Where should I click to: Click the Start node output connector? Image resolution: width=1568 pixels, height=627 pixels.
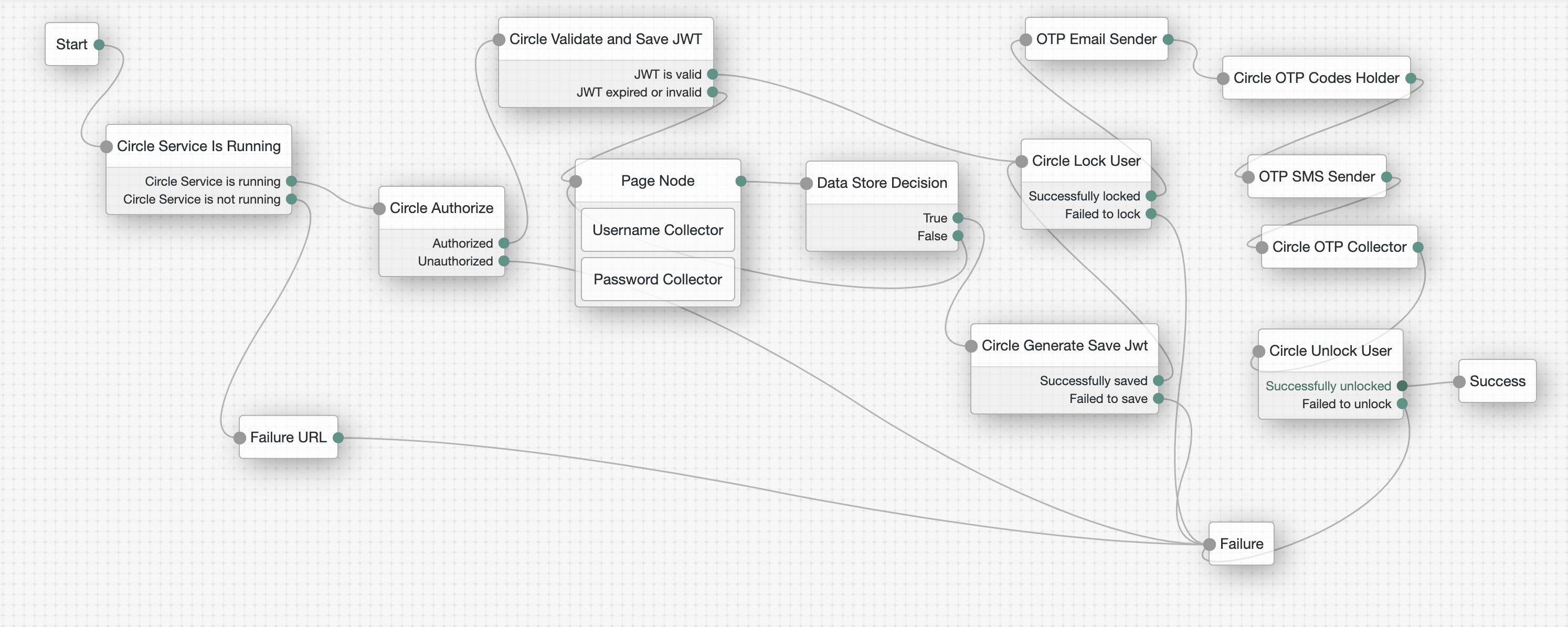(x=99, y=45)
